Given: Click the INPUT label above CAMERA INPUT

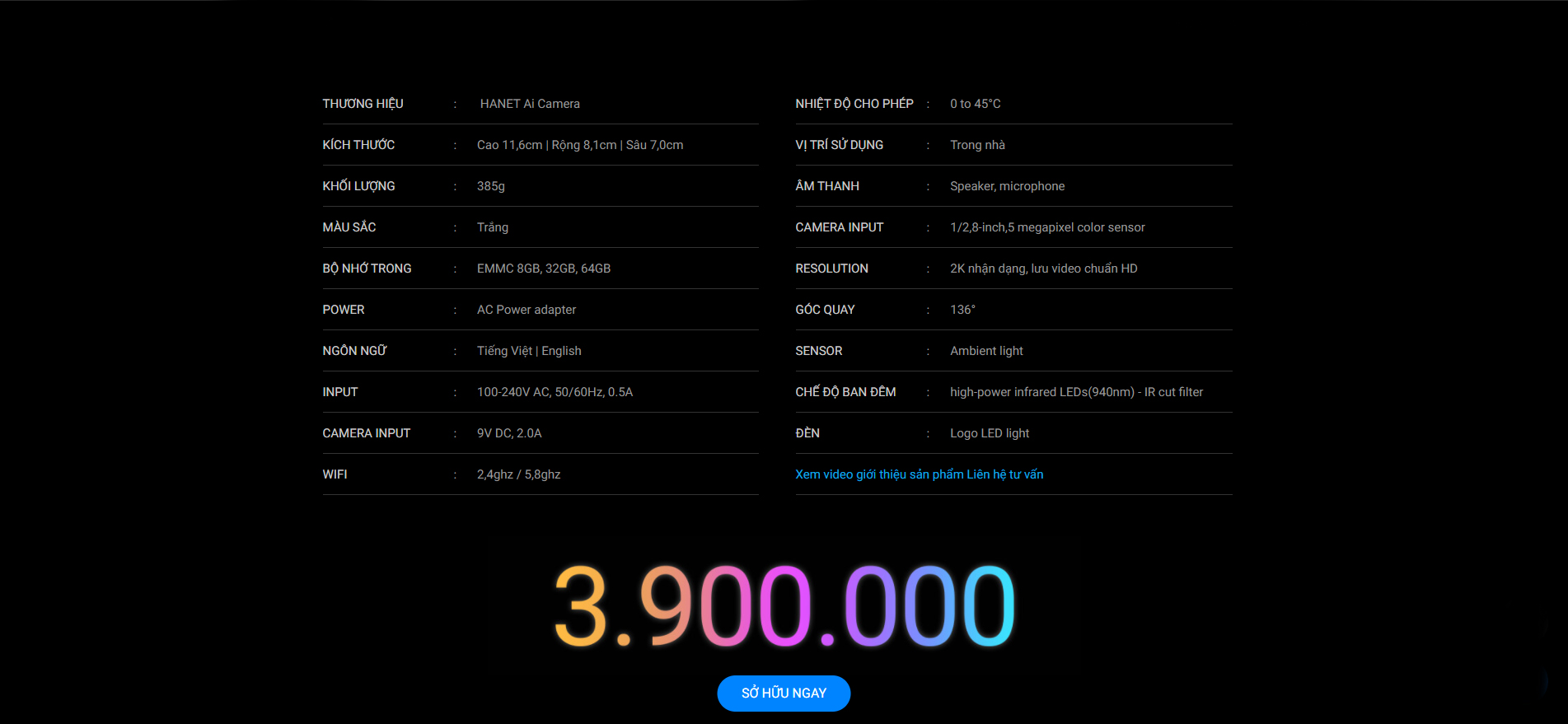Looking at the screenshot, I should pos(340,392).
